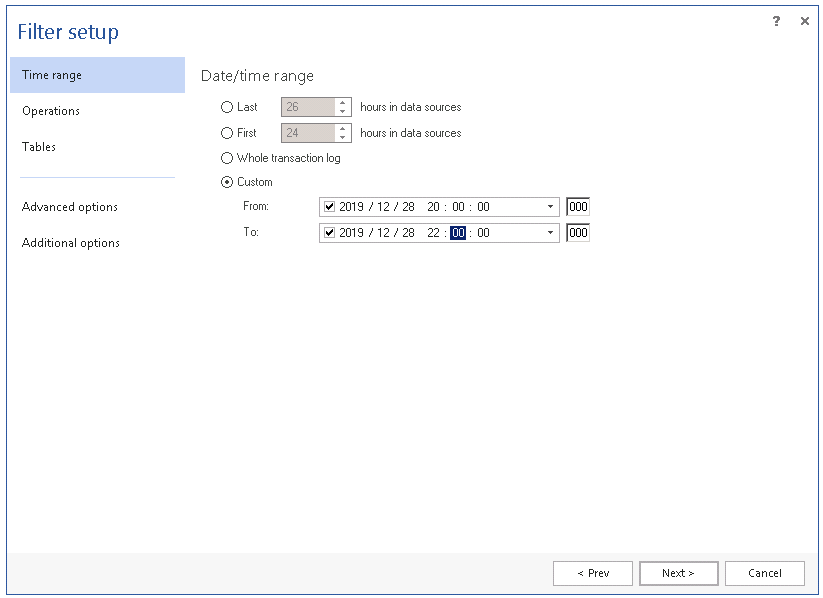Open the From date dropdown calendar
The height and width of the screenshot is (598, 823).
click(x=550, y=207)
